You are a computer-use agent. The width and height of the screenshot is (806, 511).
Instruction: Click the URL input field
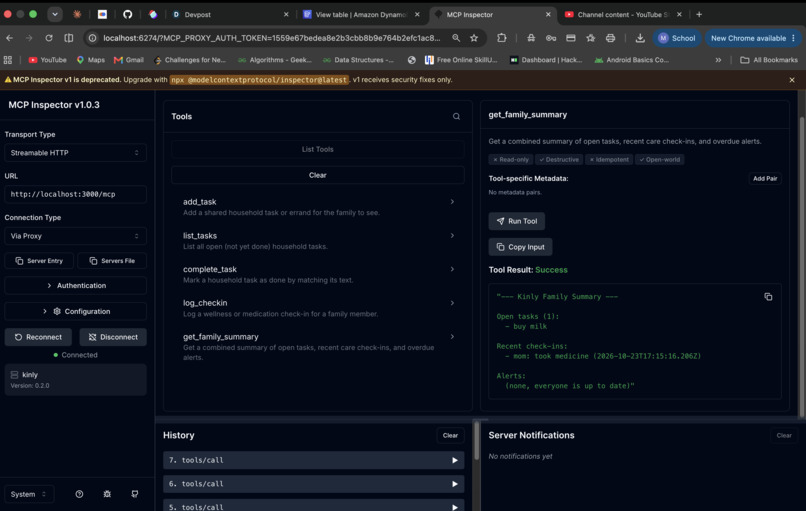click(x=75, y=194)
